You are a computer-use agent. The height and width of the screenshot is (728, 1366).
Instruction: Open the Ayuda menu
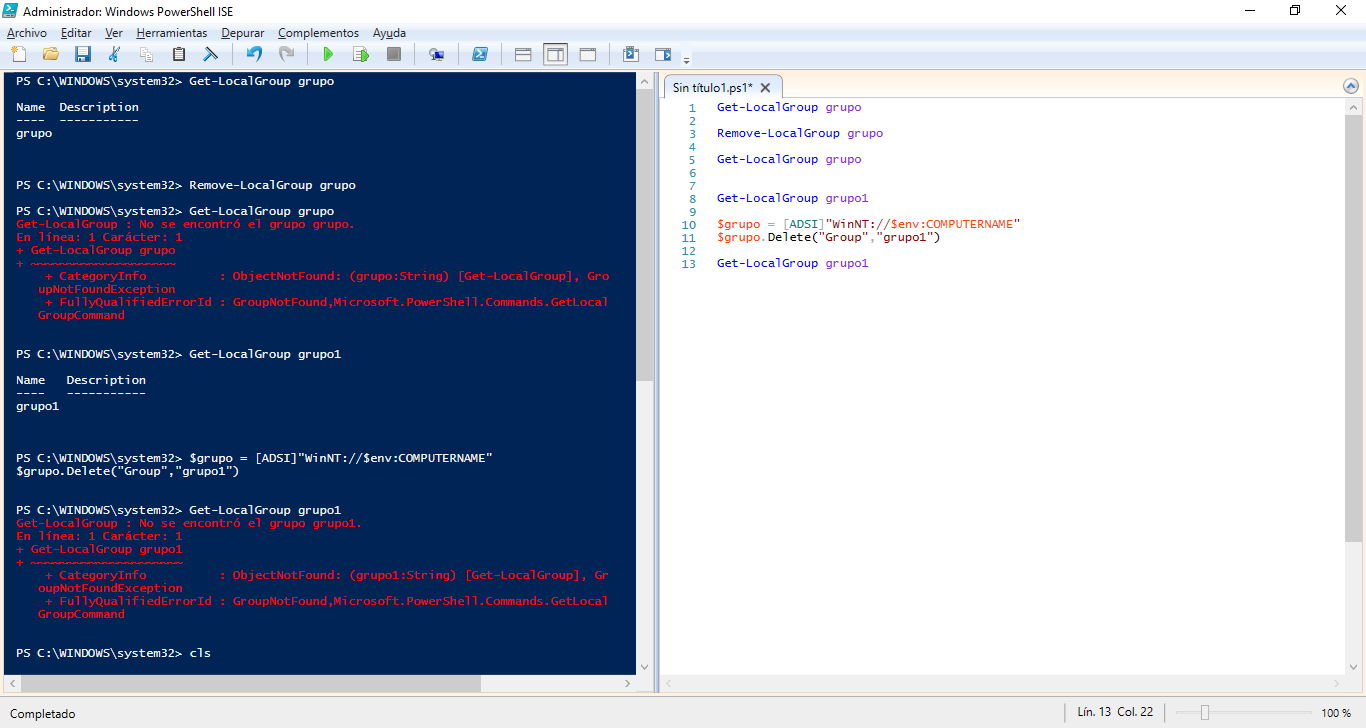pyautogui.click(x=390, y=33)
